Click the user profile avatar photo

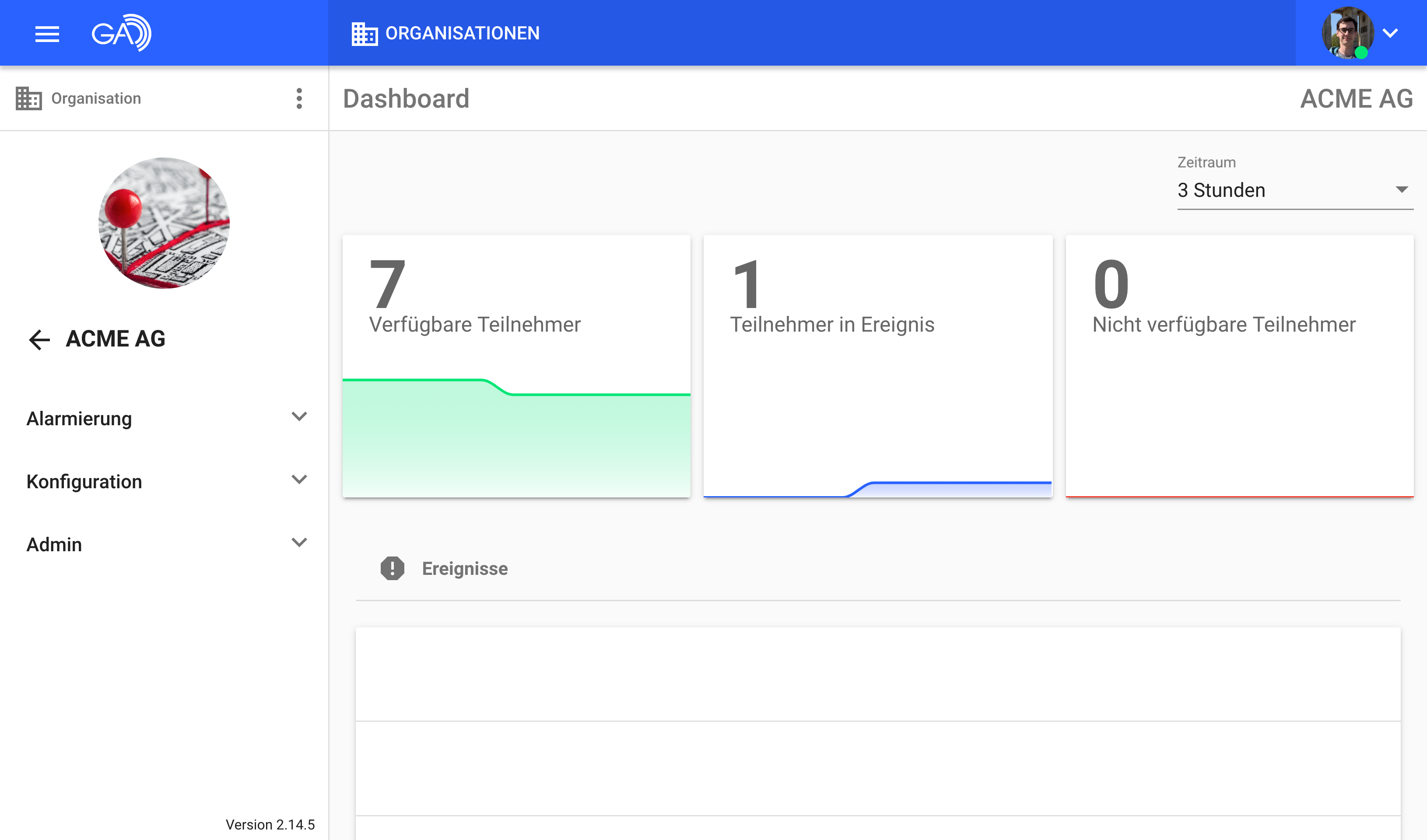click(x=1347, y=33)
